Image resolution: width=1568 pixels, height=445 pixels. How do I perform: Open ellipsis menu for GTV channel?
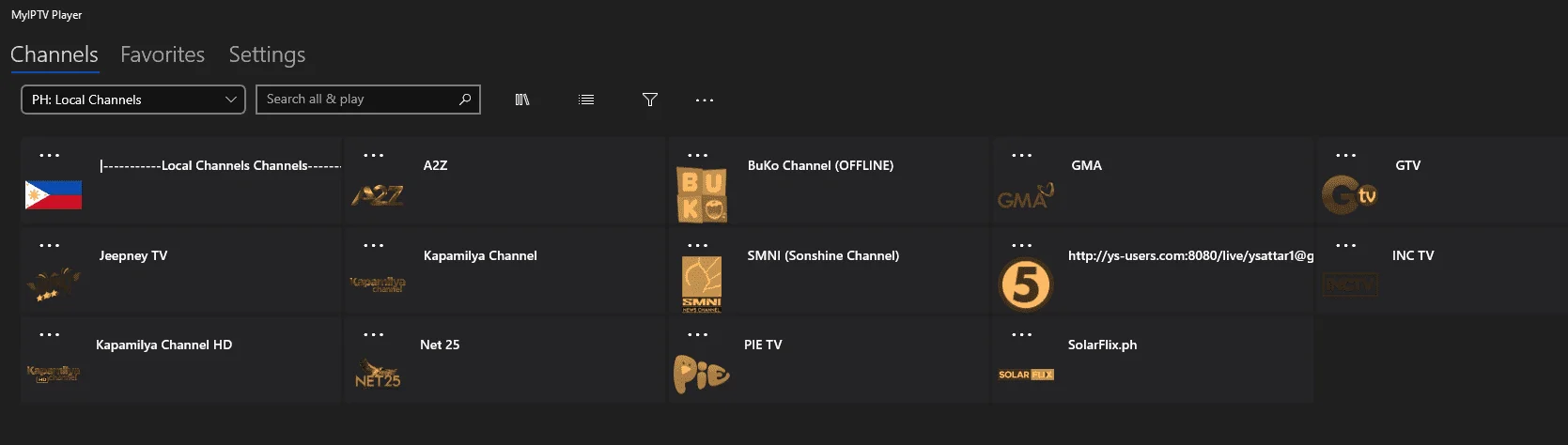1346,156
